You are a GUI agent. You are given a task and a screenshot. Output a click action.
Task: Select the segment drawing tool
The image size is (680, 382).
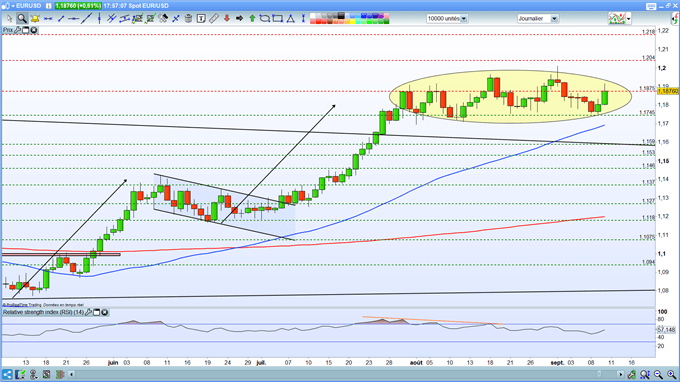click(x=61, y=19)
